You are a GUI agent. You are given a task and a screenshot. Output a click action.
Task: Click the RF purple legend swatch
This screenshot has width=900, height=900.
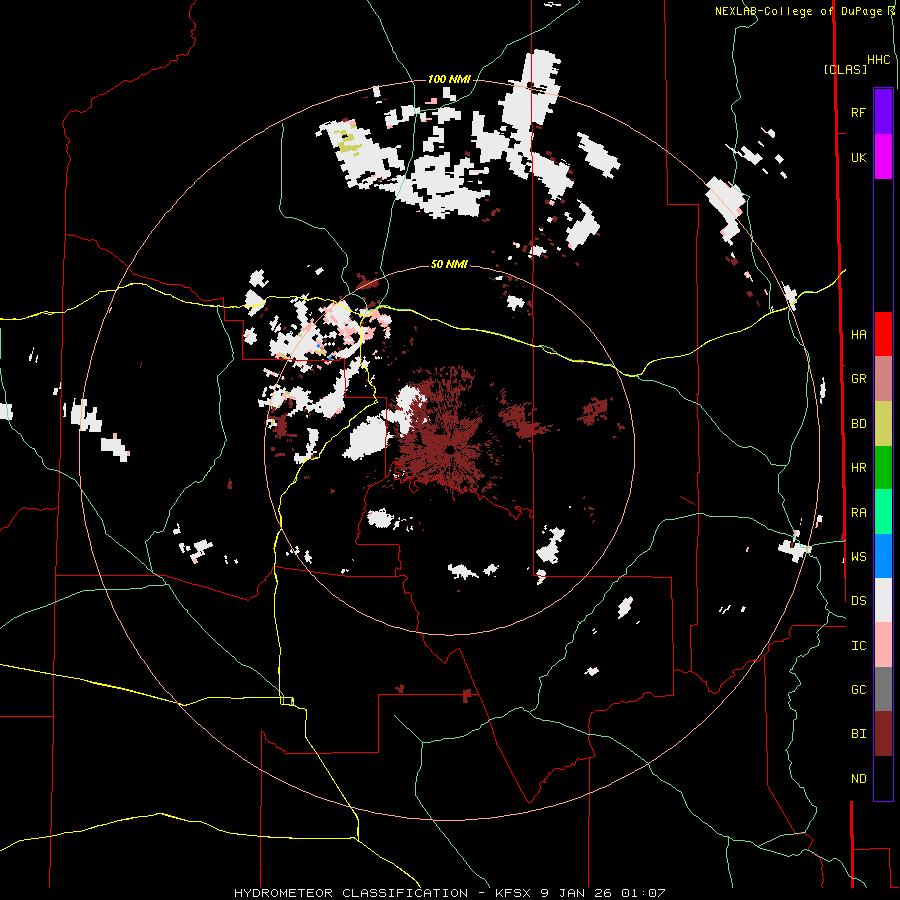(883, 112)
